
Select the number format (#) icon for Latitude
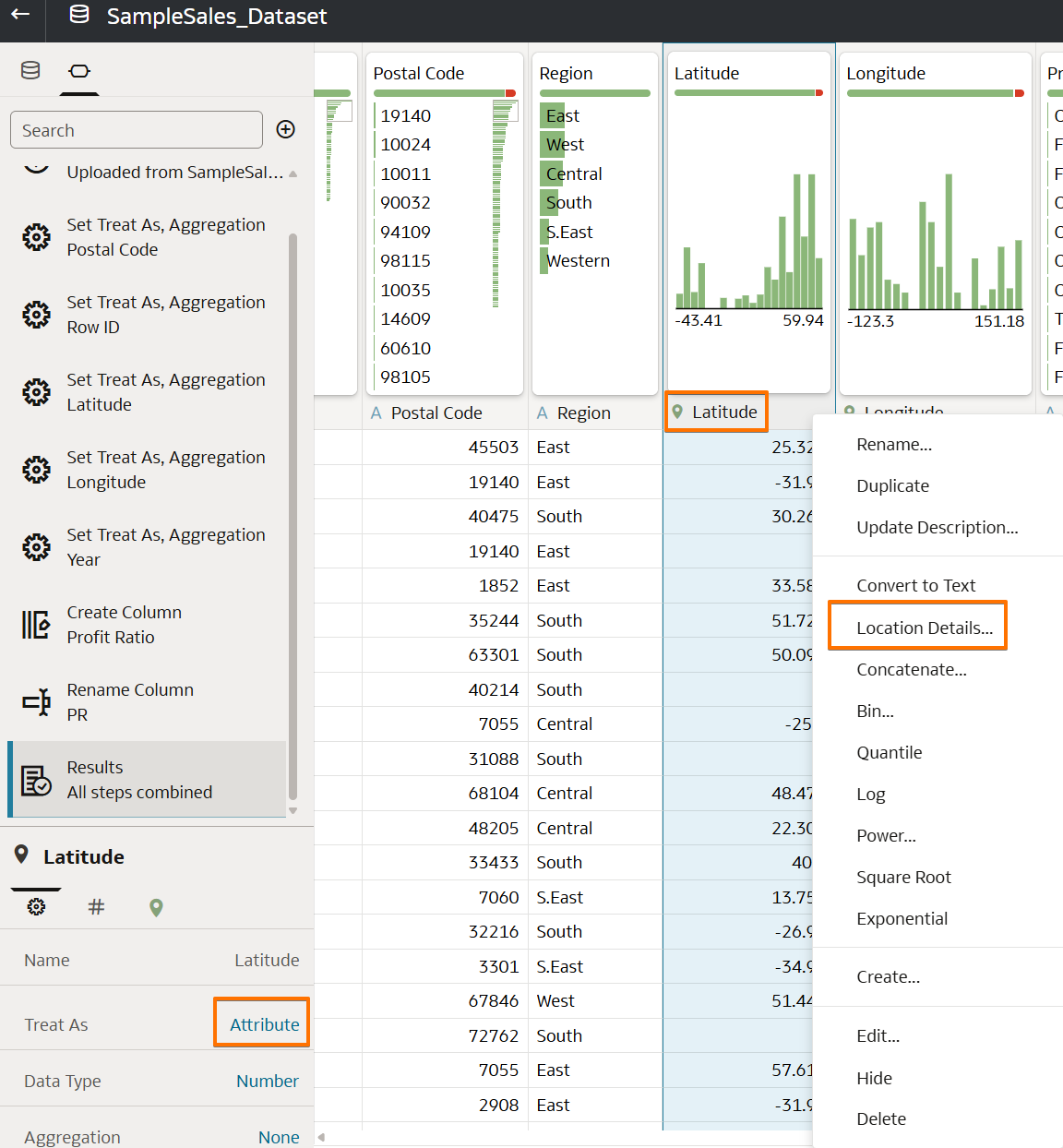pyautogui.click(x=96, y=906)
